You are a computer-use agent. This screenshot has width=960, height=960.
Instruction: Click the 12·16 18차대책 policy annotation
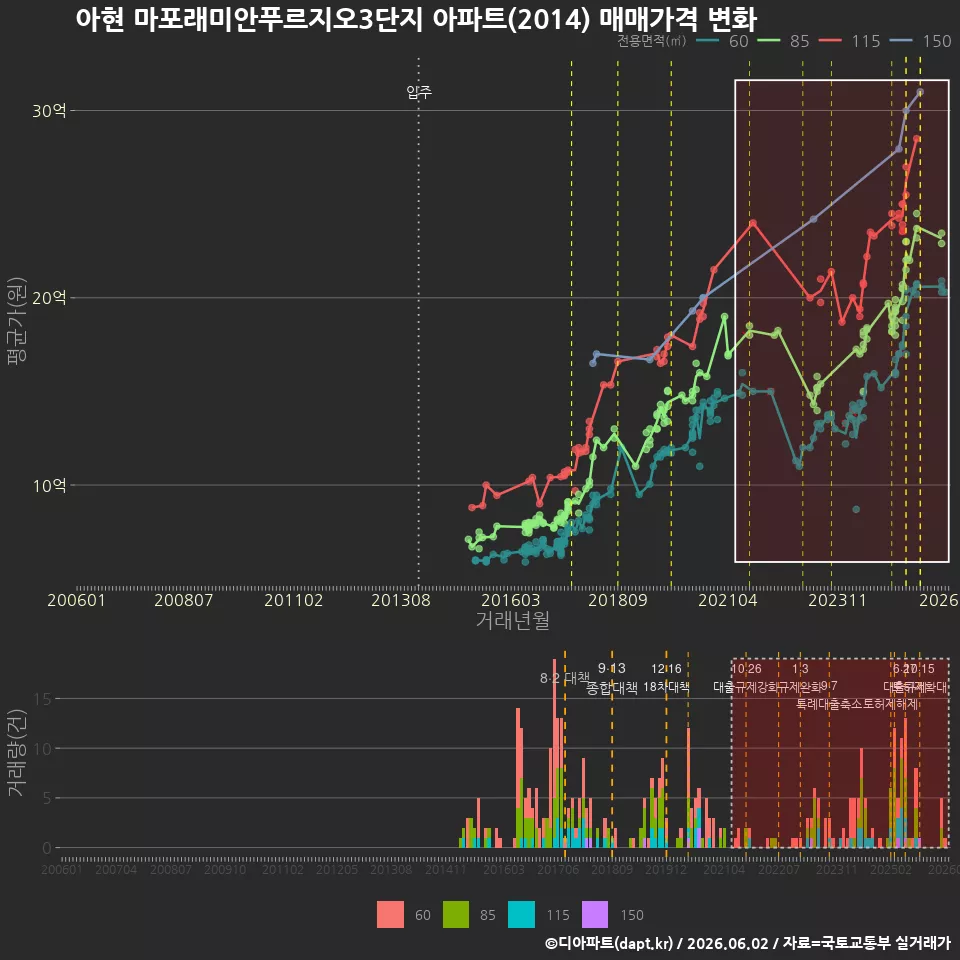[x=666, y=678]
